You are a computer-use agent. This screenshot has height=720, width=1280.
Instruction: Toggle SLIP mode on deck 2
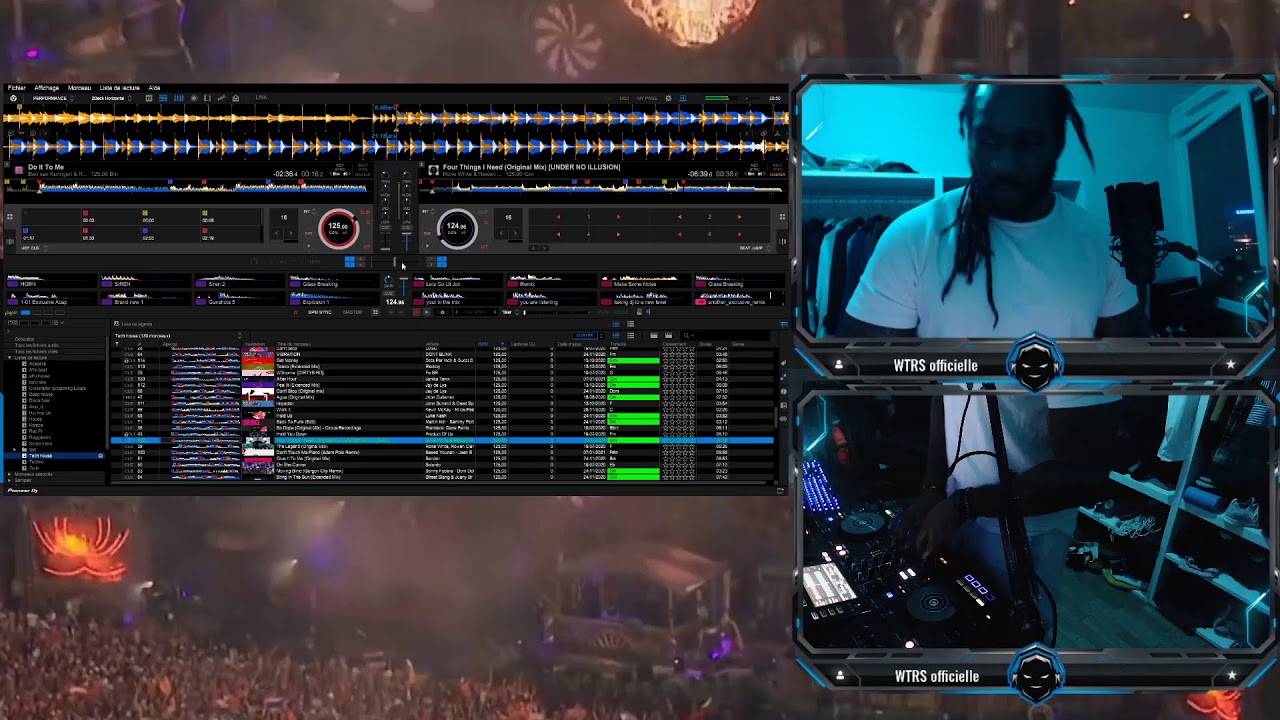pyautogui.click(x=483, y=212)
